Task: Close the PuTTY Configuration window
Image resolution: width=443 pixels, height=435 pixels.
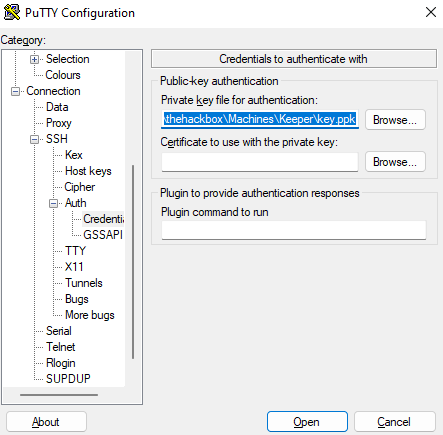Action: pyautogui.click(x=431, y=12)
